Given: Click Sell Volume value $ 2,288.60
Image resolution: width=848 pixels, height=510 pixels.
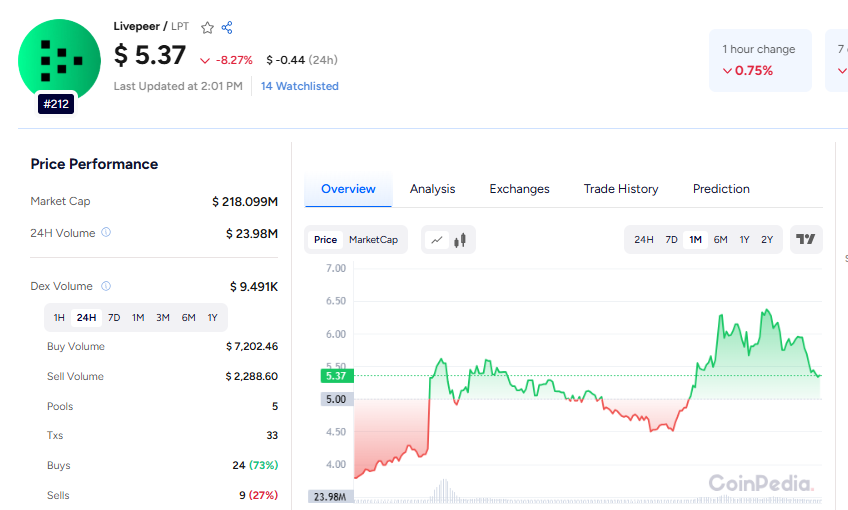Looking at the screenshot, I should tap(251, 376).
